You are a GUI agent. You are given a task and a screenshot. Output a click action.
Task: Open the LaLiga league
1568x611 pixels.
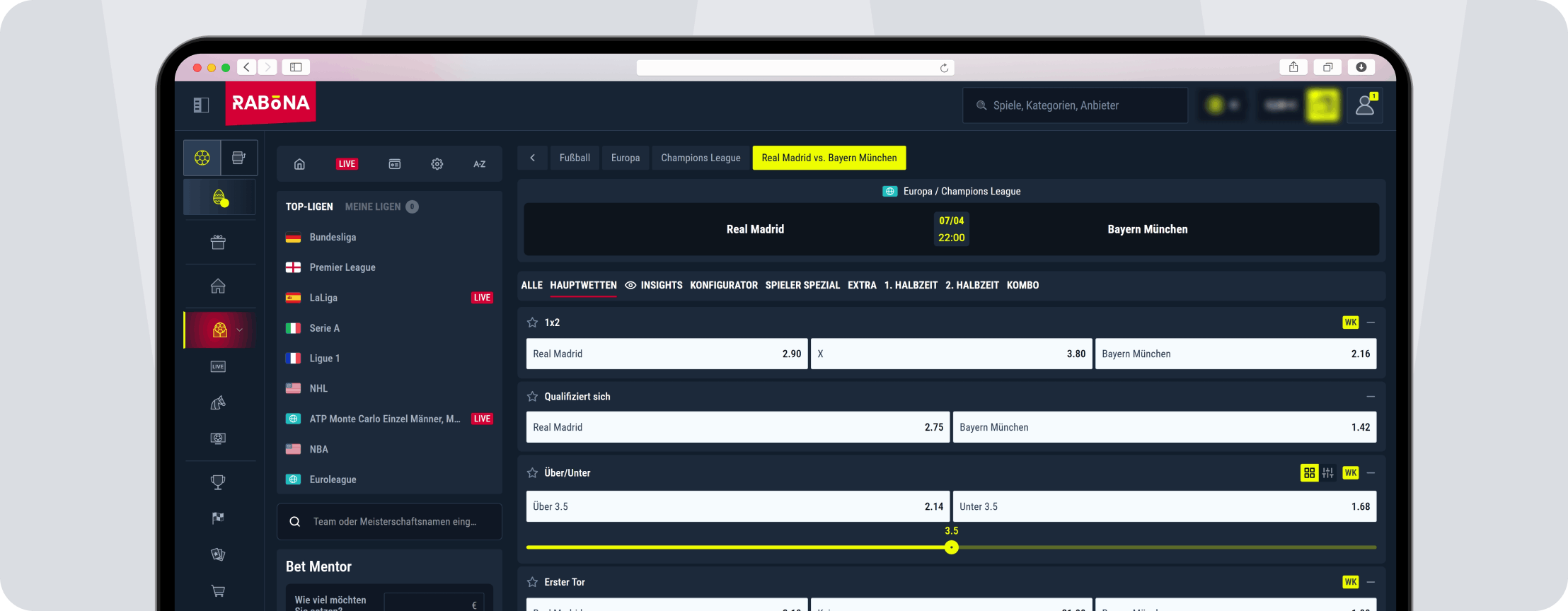coord(389,298)
